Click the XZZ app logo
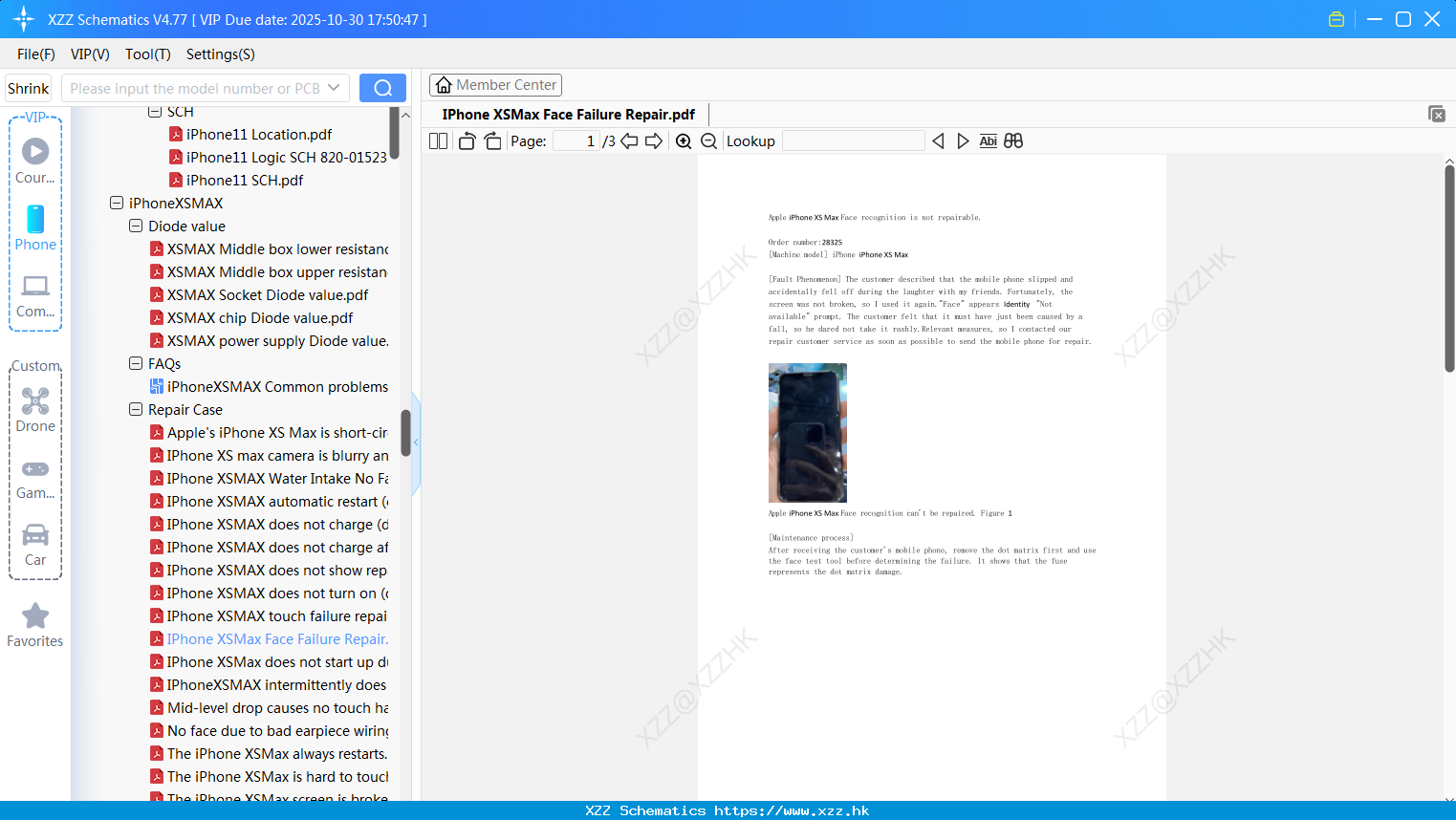Image resolution: width=1456 pixels, height=820 pixels. [24, 19]
